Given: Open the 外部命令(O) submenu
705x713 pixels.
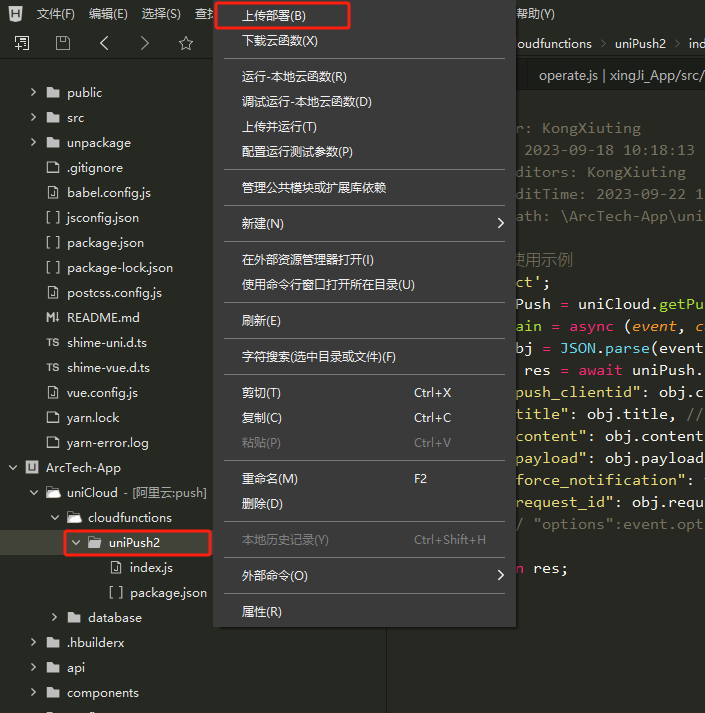Looking at the screenshot, I should [x=364, y=576].
